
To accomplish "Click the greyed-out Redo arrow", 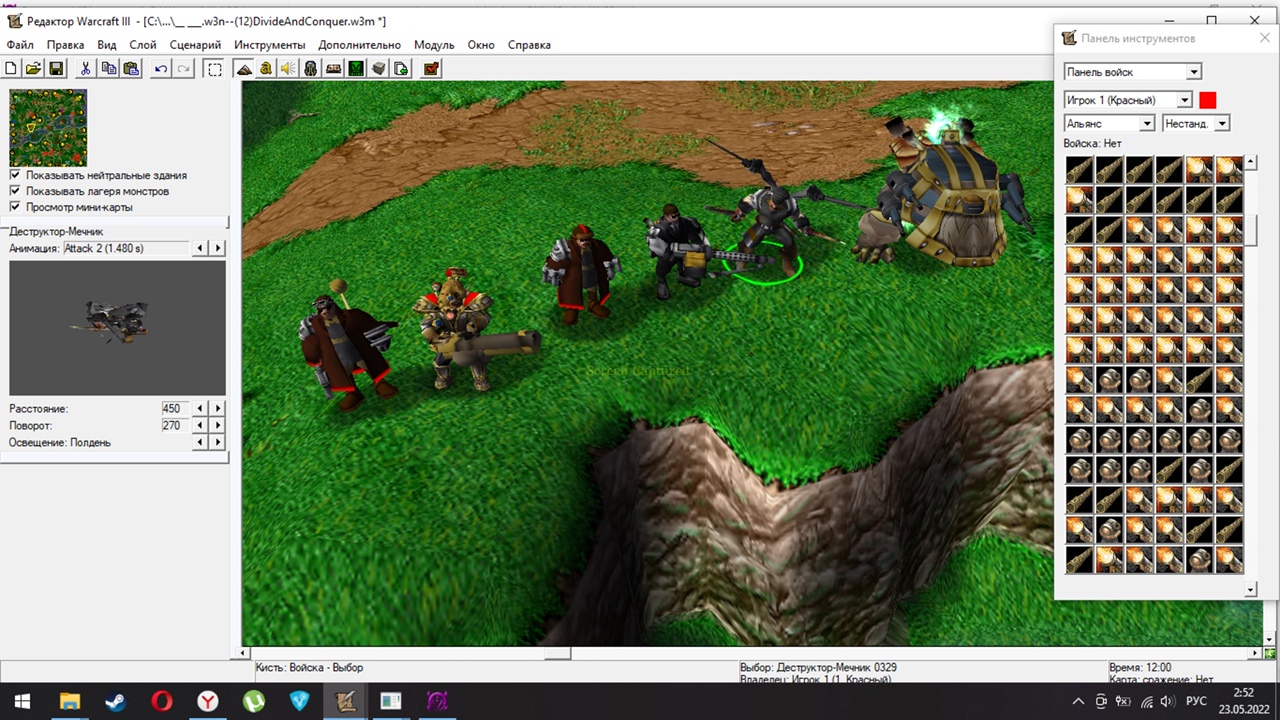I will (x=183, y=68).
